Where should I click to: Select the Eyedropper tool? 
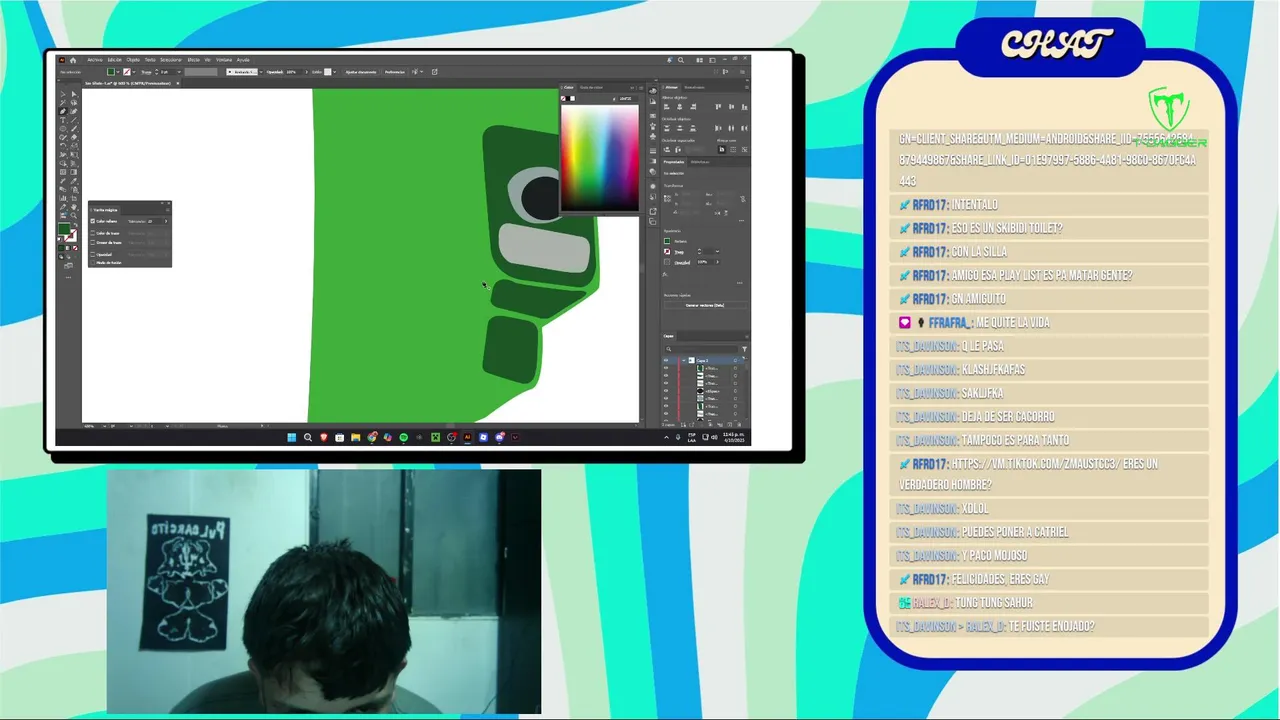click(74, 180)
